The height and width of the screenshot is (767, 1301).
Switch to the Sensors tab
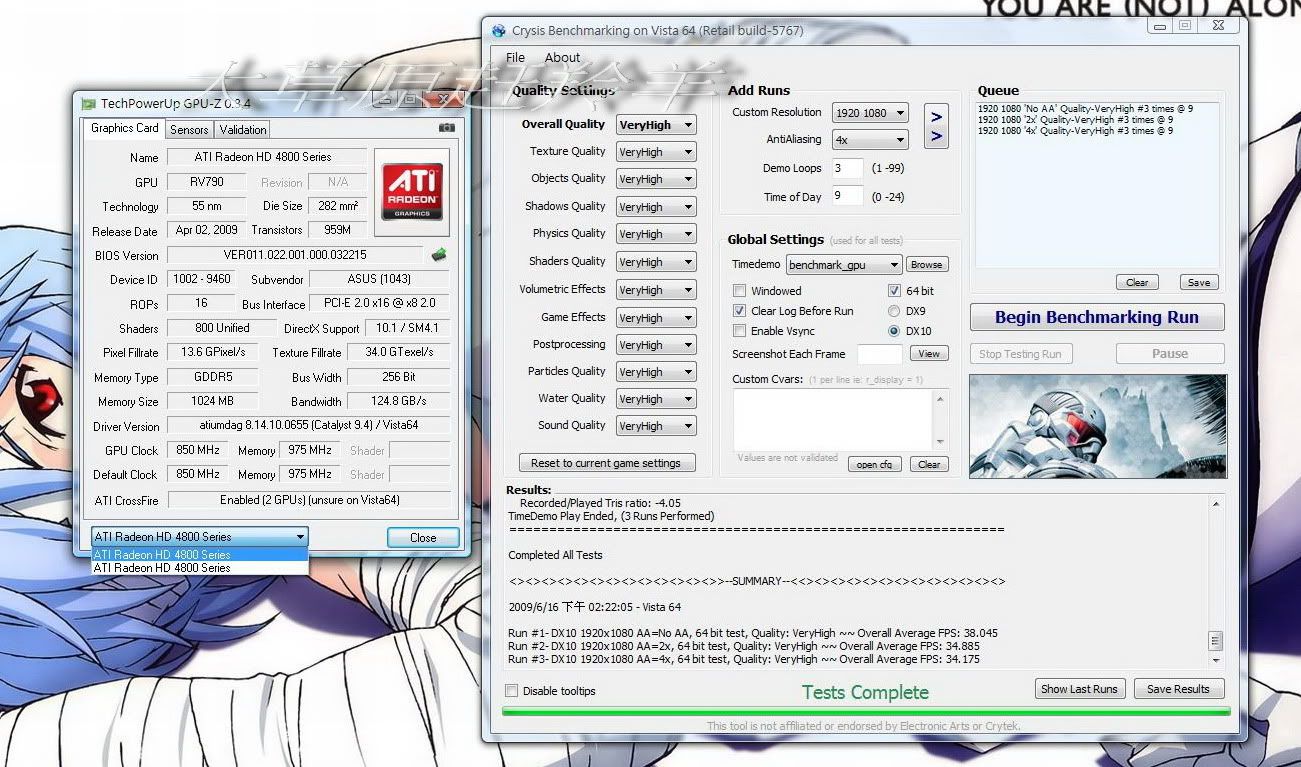click(x=189, y=129)
